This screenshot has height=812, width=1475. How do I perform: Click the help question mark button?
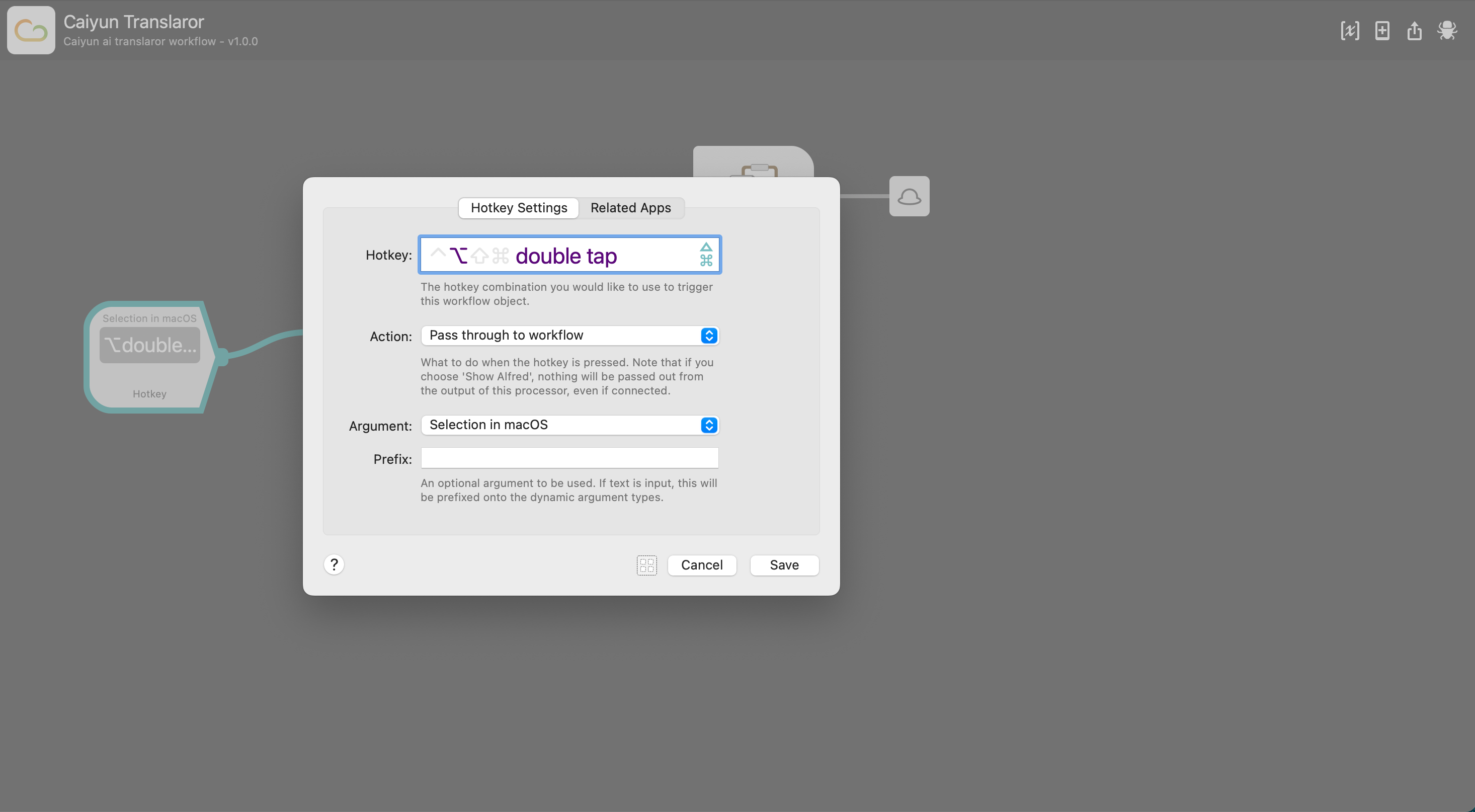coord(334,564)
